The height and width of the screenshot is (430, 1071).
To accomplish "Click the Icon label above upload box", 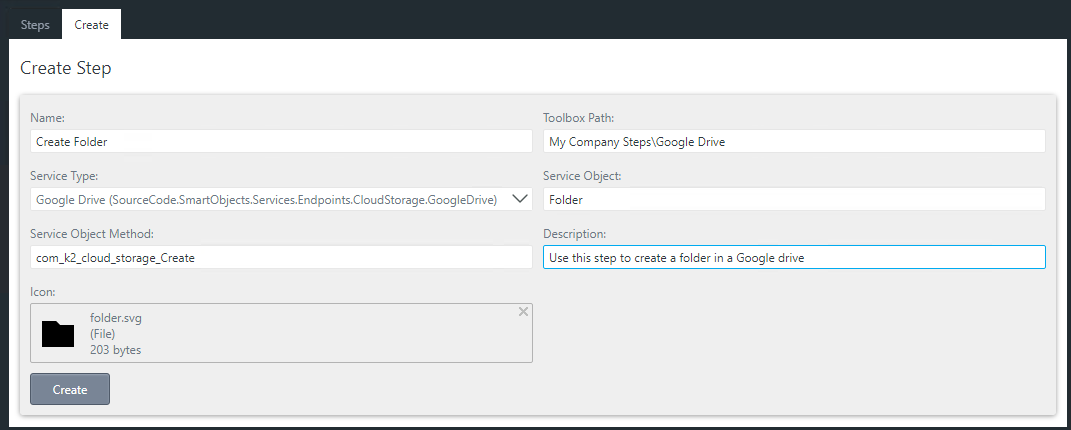I will click(42, 292).
